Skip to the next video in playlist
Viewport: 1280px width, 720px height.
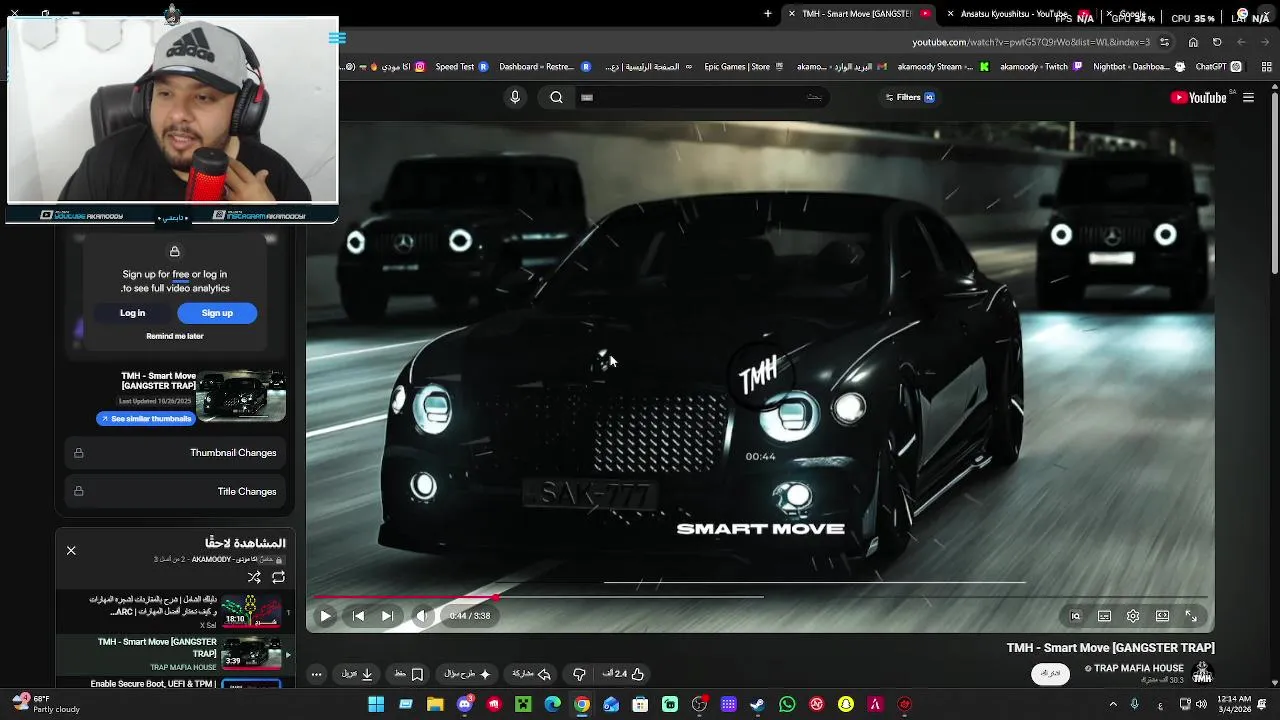click(387, 616)
